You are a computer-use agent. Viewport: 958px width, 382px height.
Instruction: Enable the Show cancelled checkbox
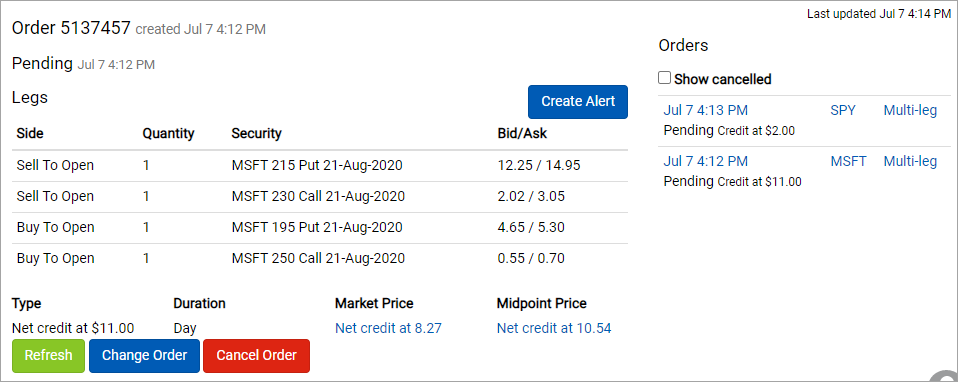(664, 78)
